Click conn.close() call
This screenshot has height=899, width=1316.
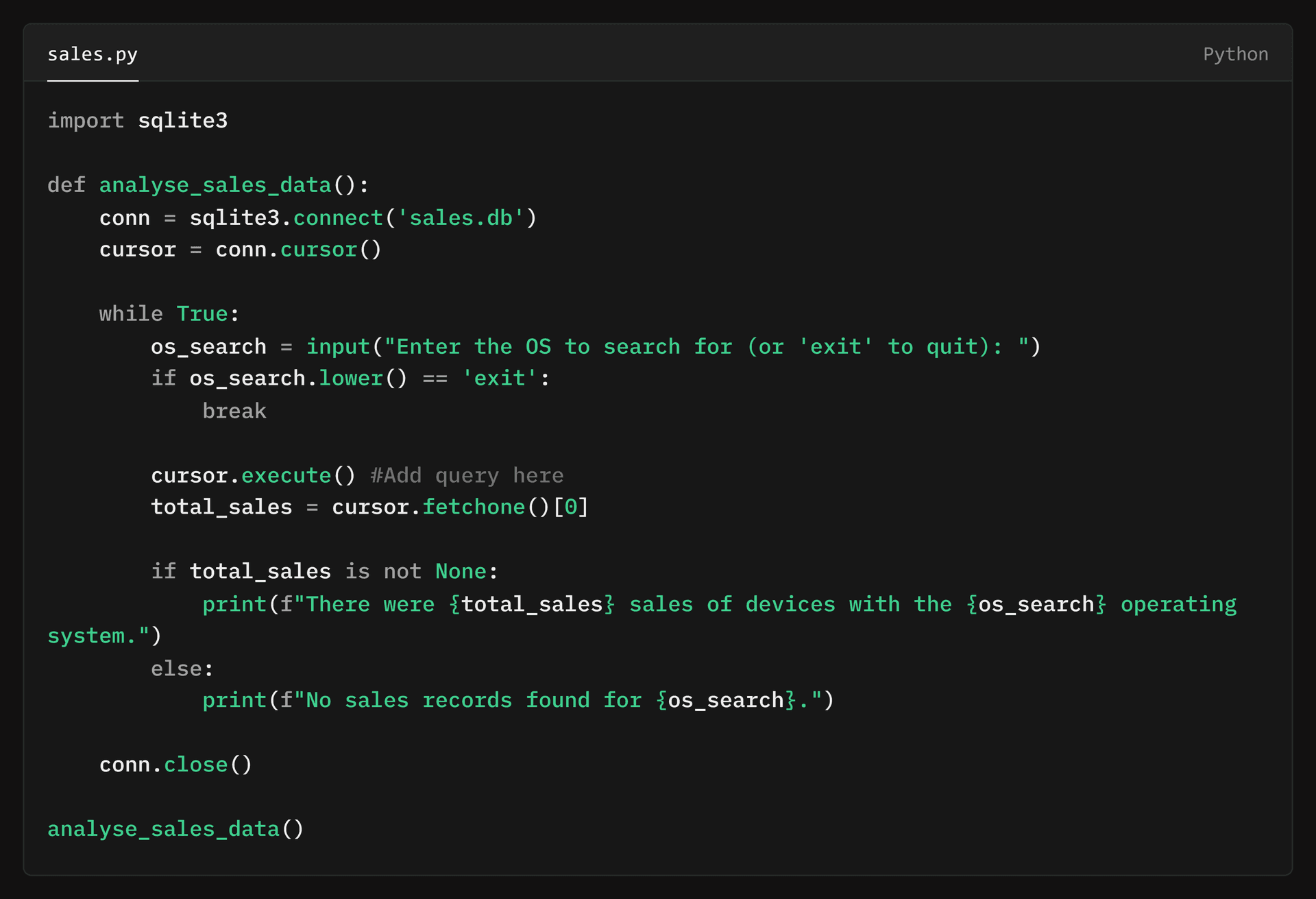pyautogui.click(x=175, y=765)
